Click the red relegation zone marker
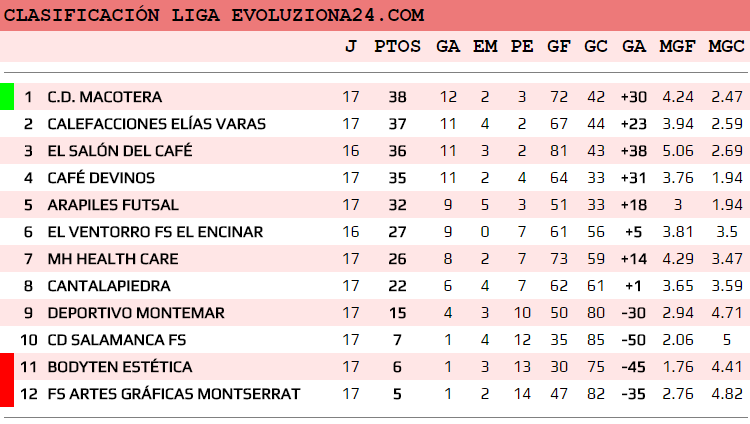This screenshot has width=750, height=424. (x=6, y=380)
